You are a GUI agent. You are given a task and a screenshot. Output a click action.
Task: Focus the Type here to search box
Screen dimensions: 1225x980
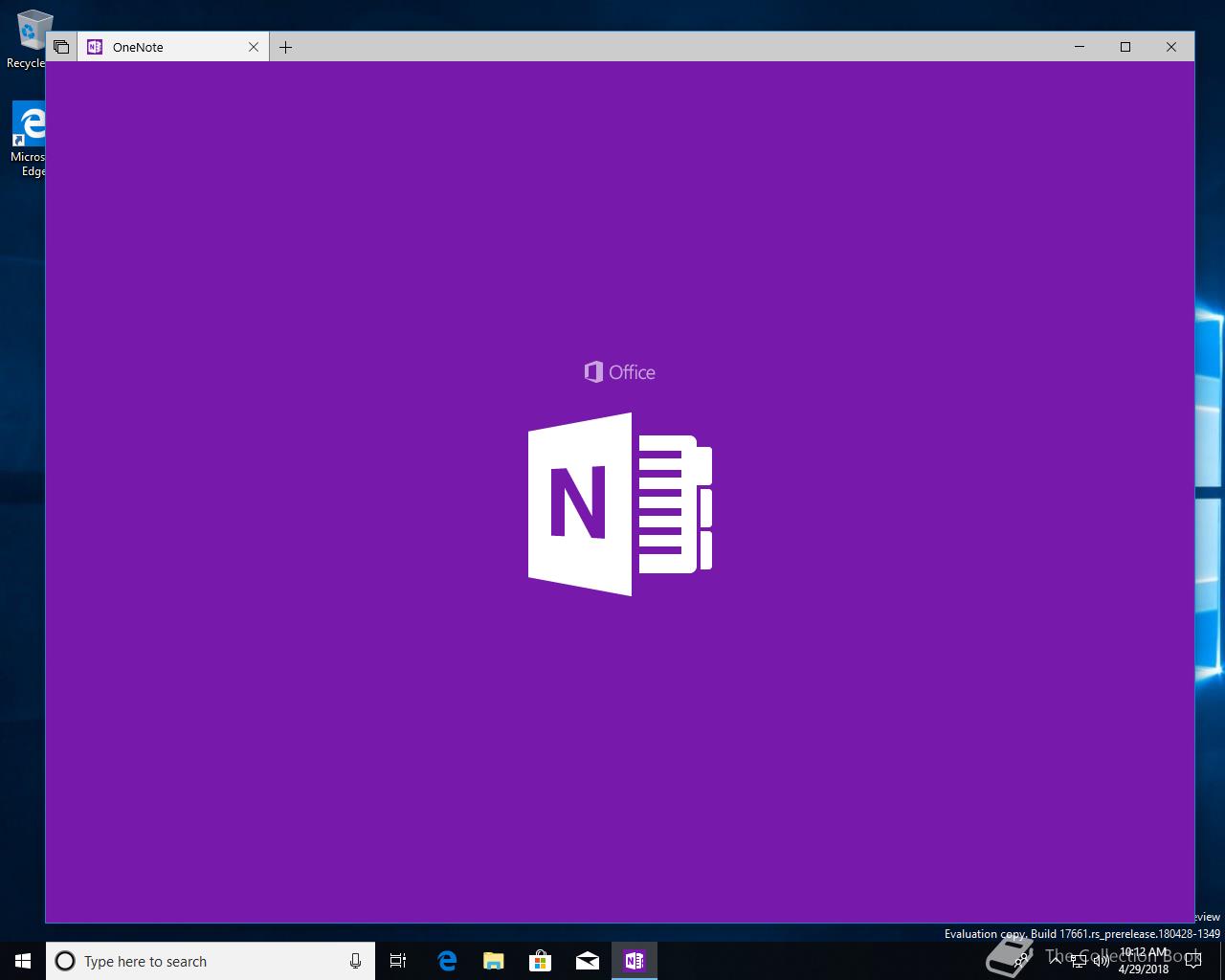pos(211,961)
